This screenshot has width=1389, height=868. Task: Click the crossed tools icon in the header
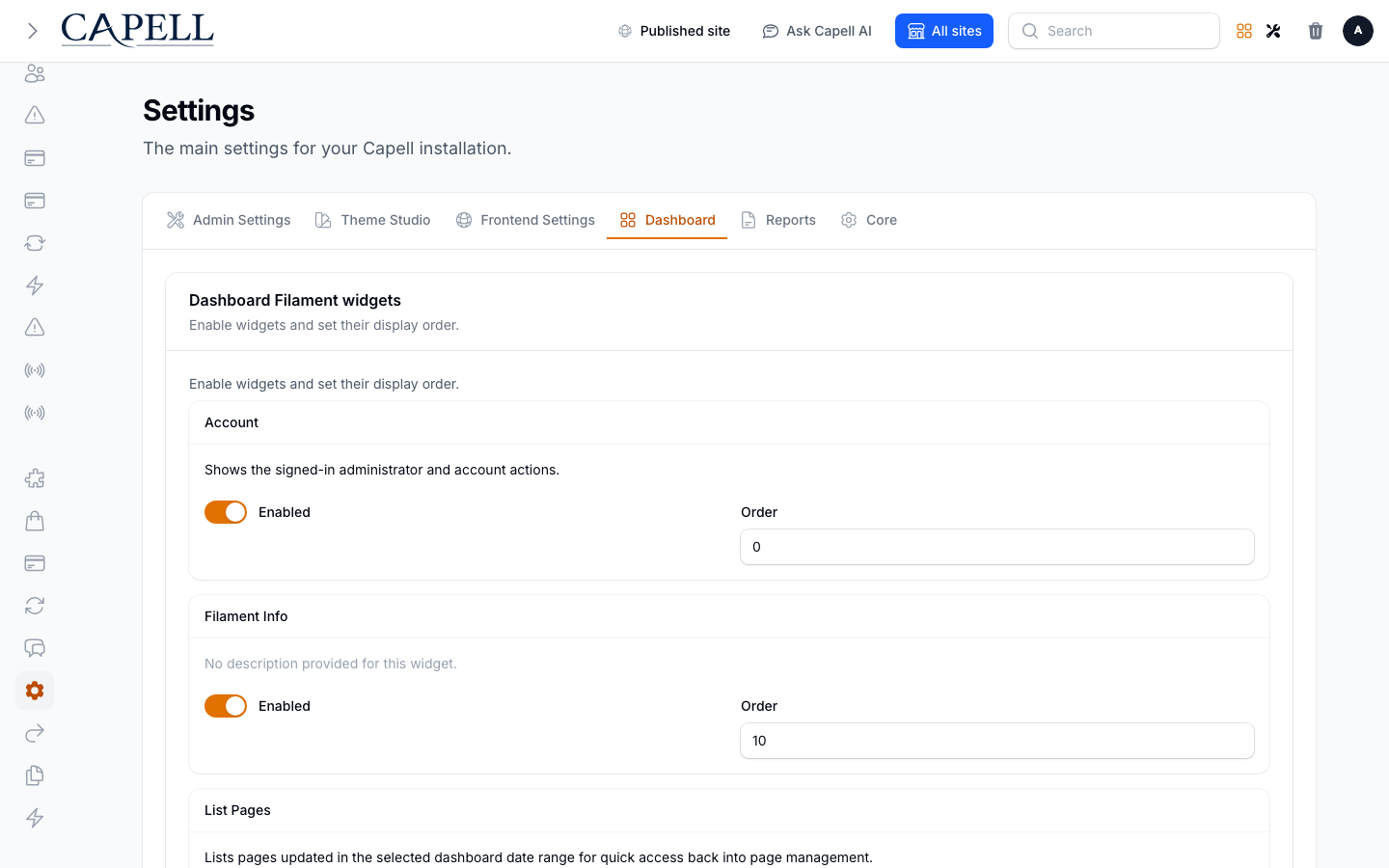(1273, 31)
